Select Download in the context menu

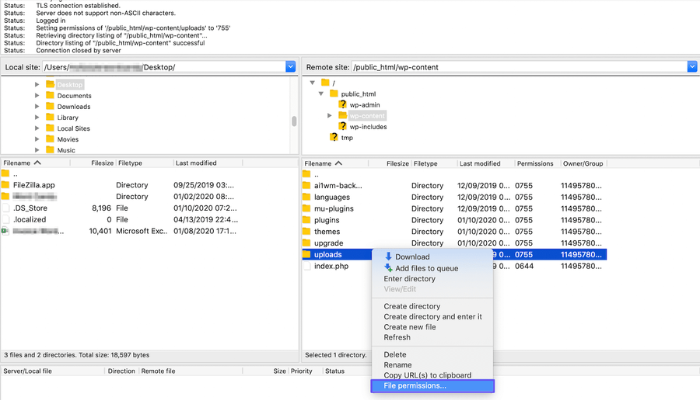point(412,257)
